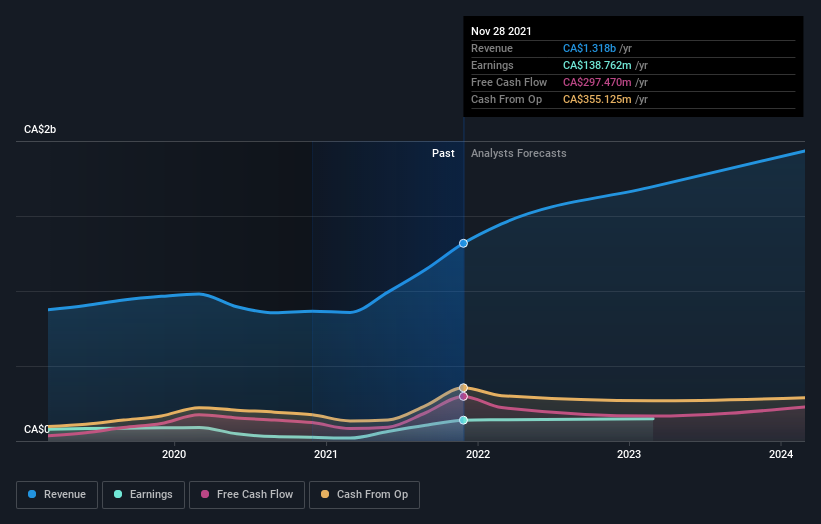Image resolution: width=821 pixels, height=524 pixels.
Task: Select the 2020 x-axis label
Action: pyautogui.click(x=174, y=454)
